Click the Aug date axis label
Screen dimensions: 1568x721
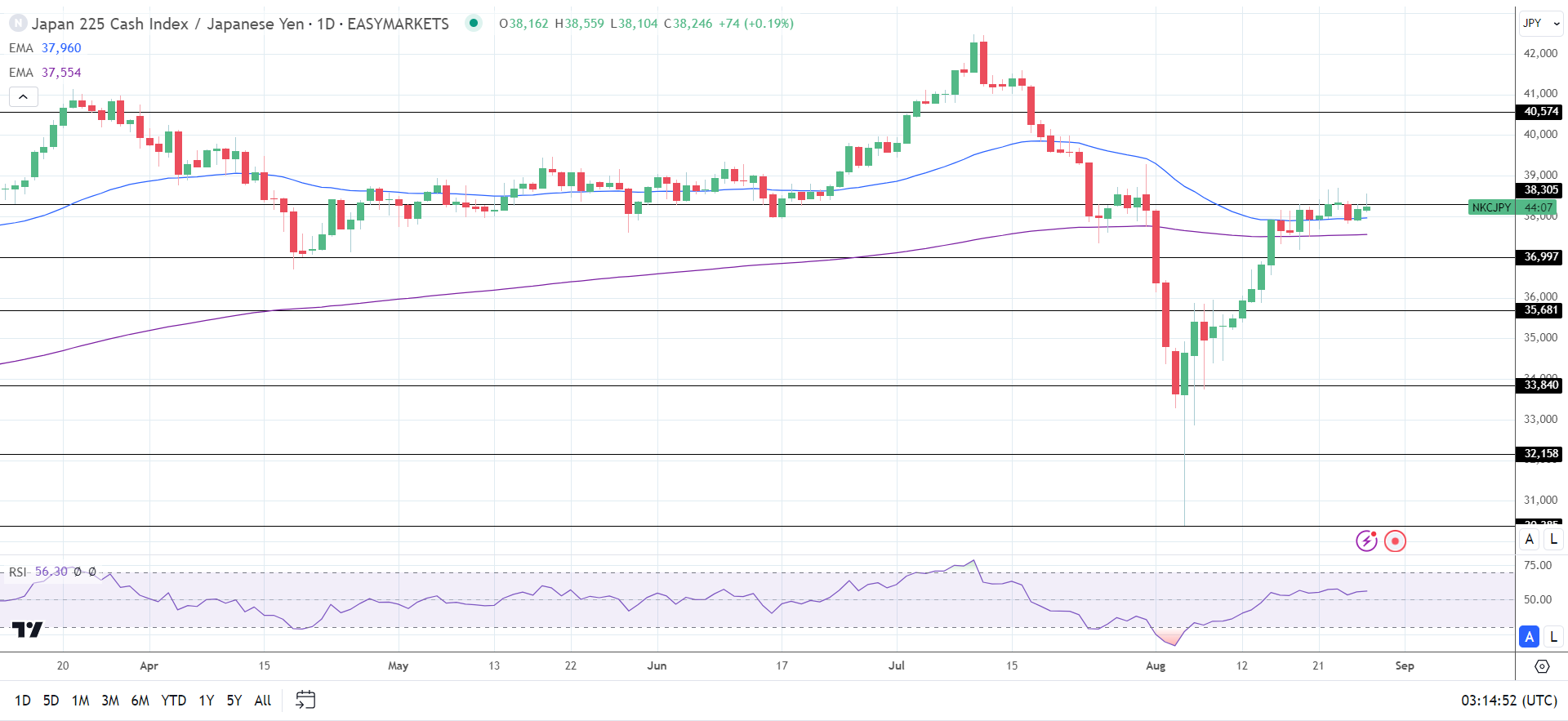coord(1156,665)
